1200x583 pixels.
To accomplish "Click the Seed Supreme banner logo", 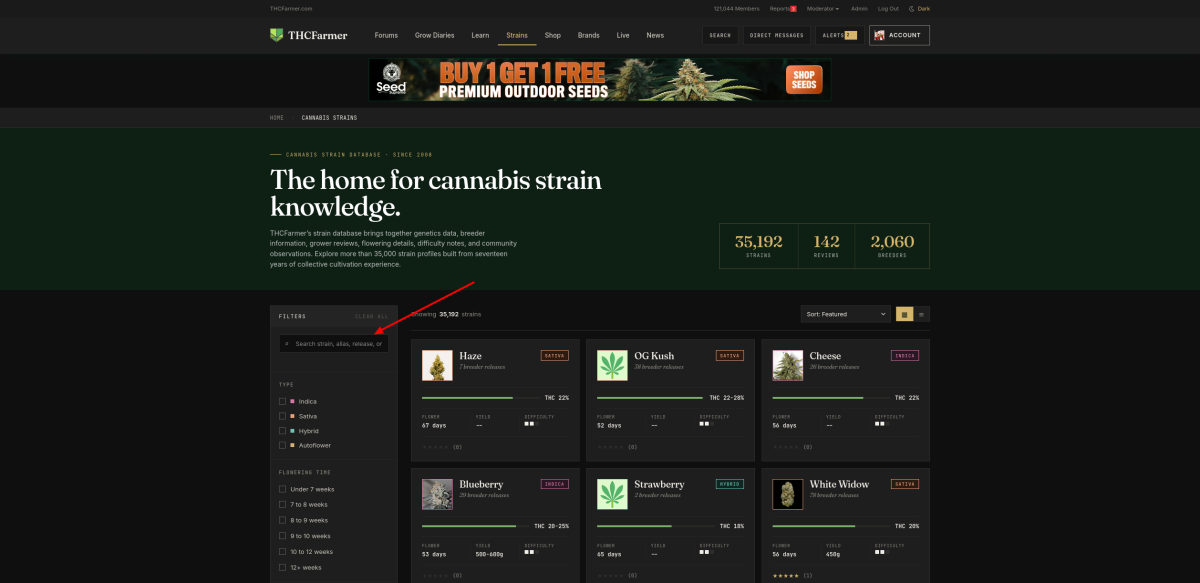I will pos(391,80).
